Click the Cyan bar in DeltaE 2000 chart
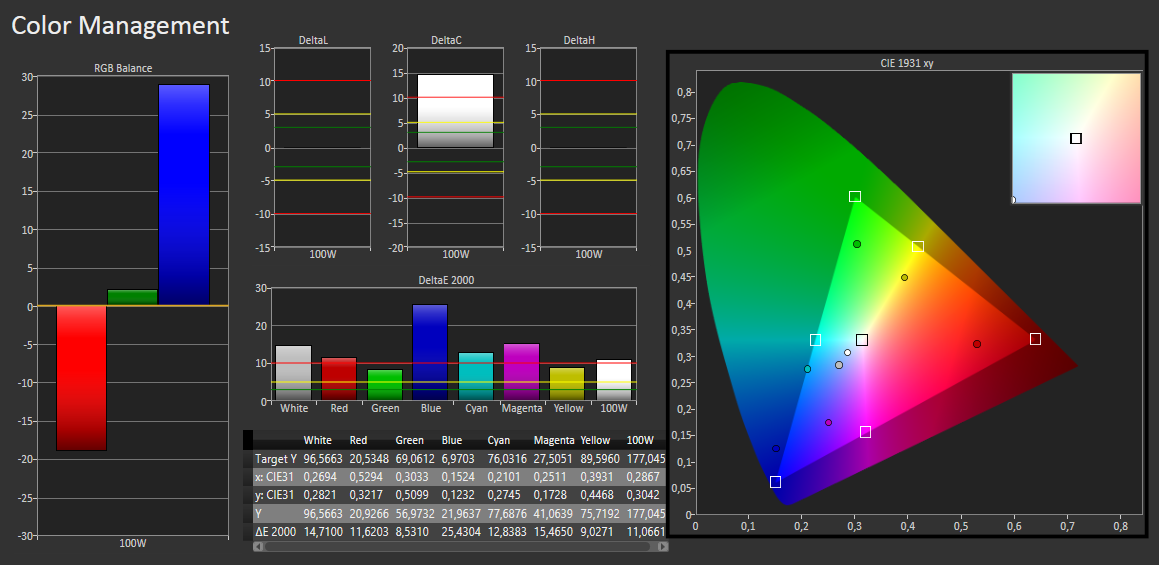This screenshot has width=1159, height=565. (475, 377)
